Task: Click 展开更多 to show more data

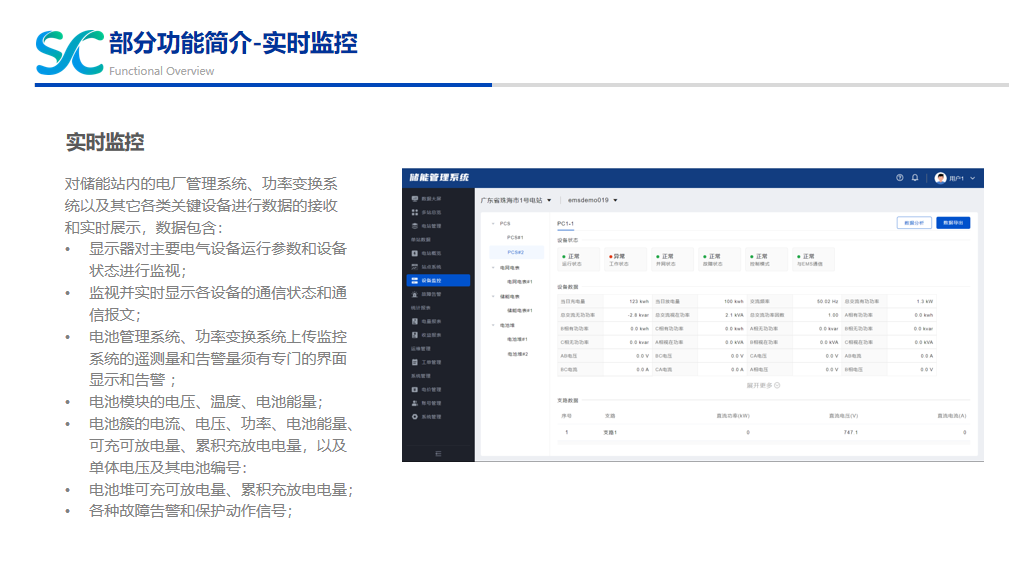Action: tap(763, 385)
